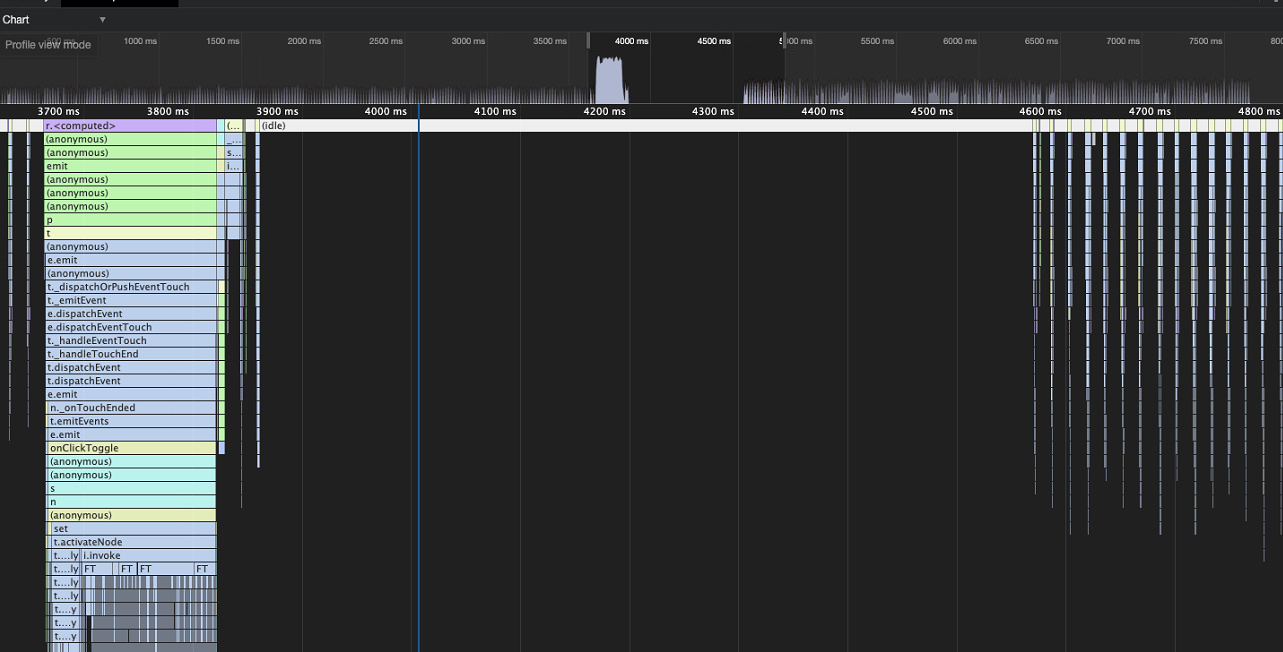1283x652 pixels.
Task: Click the 3800 ms ruler label
Action: pyautogui.click(x=167, y=111)
